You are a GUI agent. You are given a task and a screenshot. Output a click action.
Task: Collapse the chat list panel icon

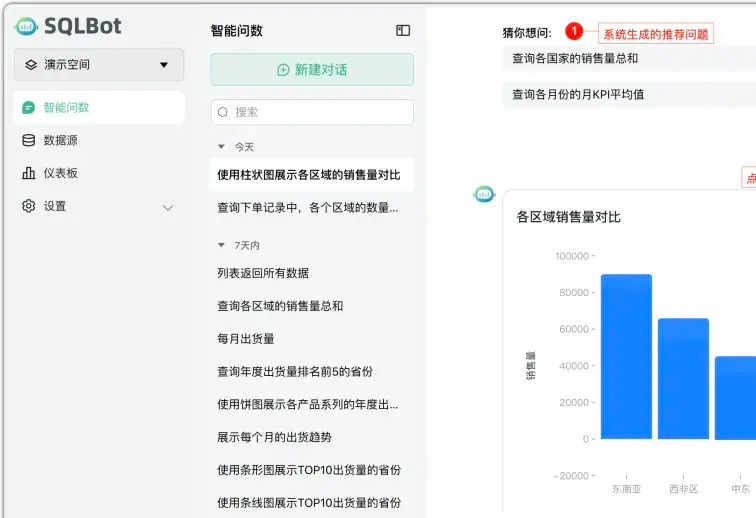point(403,30)
